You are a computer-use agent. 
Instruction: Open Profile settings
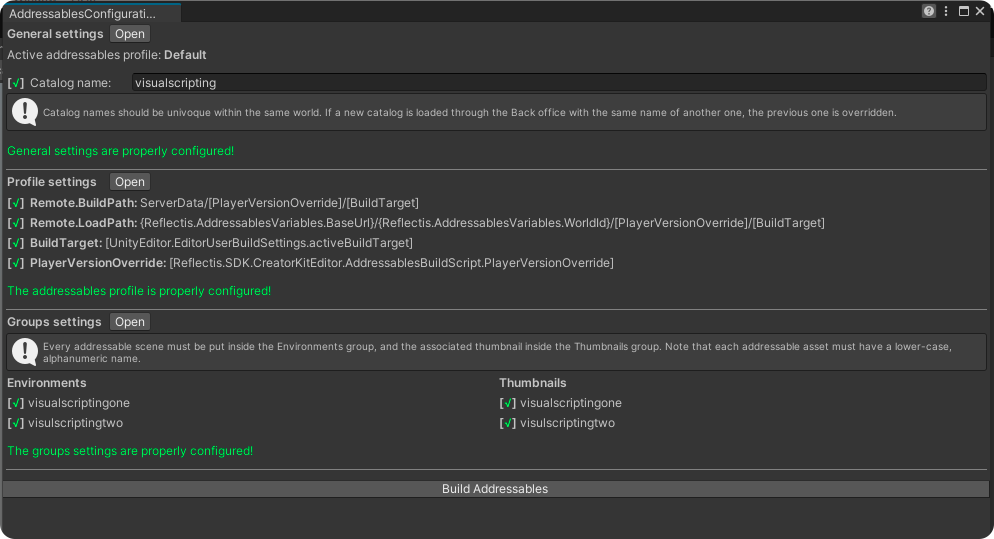pyautogui.click(x=129, y=182)
